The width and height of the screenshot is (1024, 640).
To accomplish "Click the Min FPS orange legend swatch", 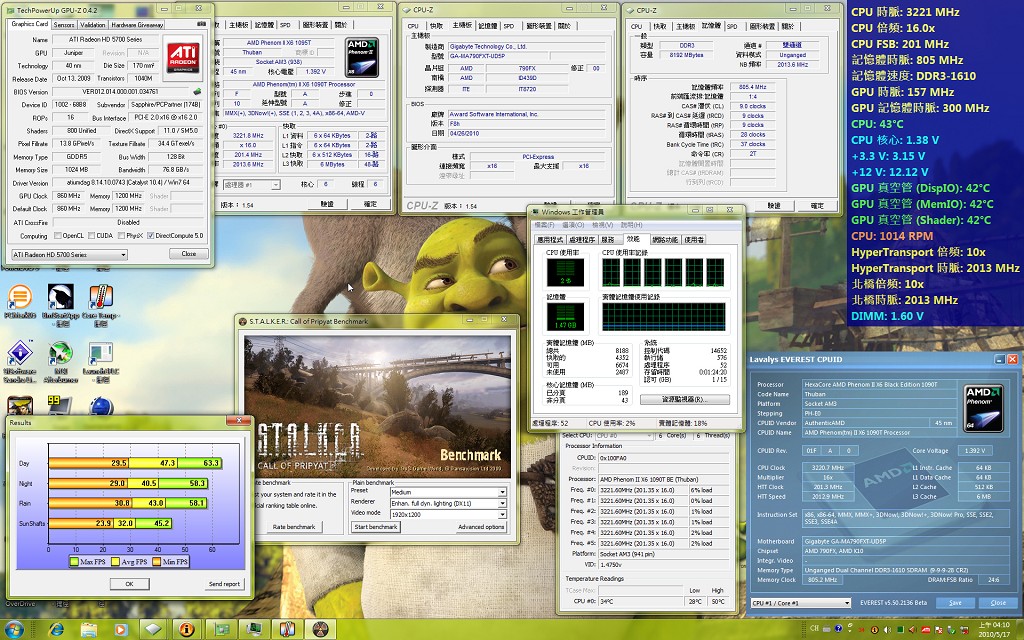I will tap(157, 562).
